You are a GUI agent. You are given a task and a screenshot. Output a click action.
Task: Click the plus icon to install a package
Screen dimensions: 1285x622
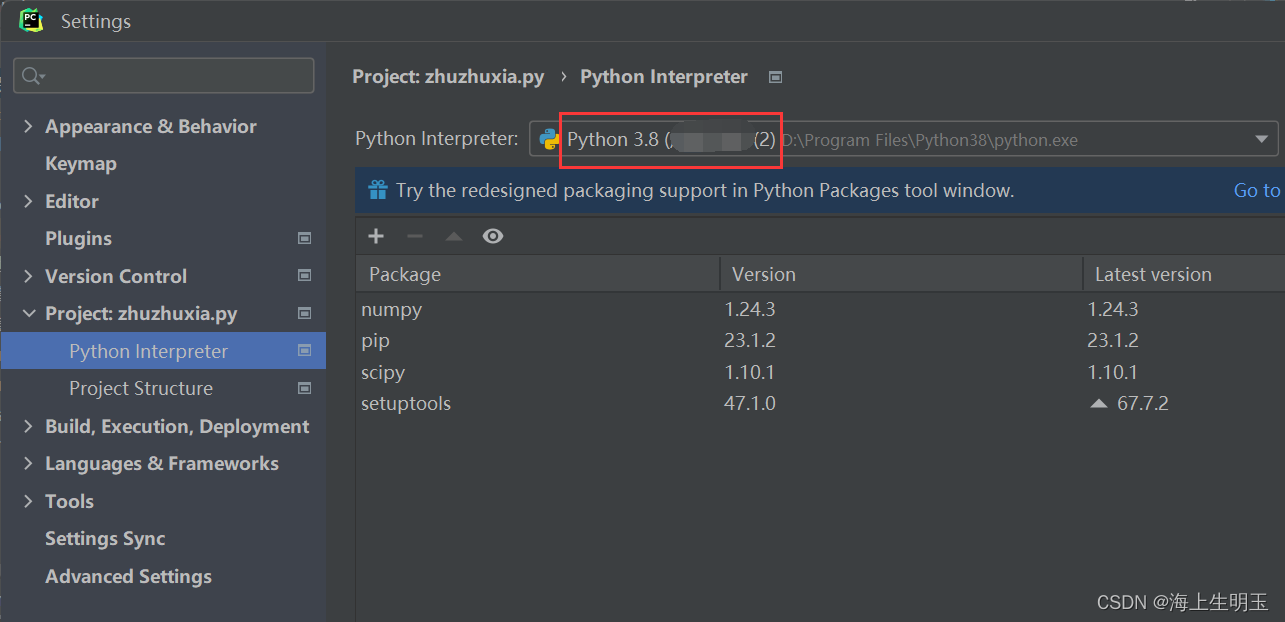click(x=376, y=236)
